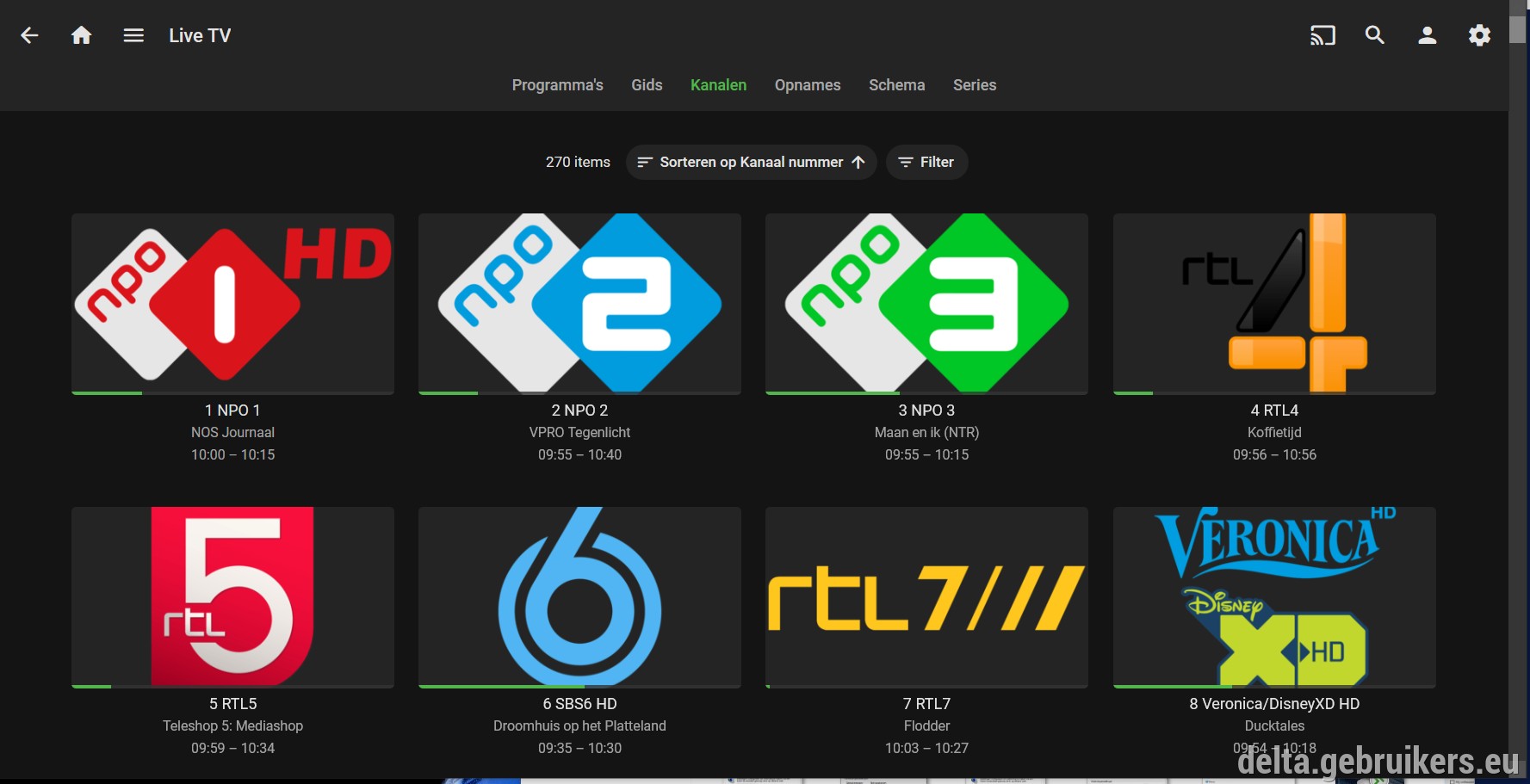1530x784 pixels.
Task: Open search with the magnifier icon
Action: (x=1375, y=35)
